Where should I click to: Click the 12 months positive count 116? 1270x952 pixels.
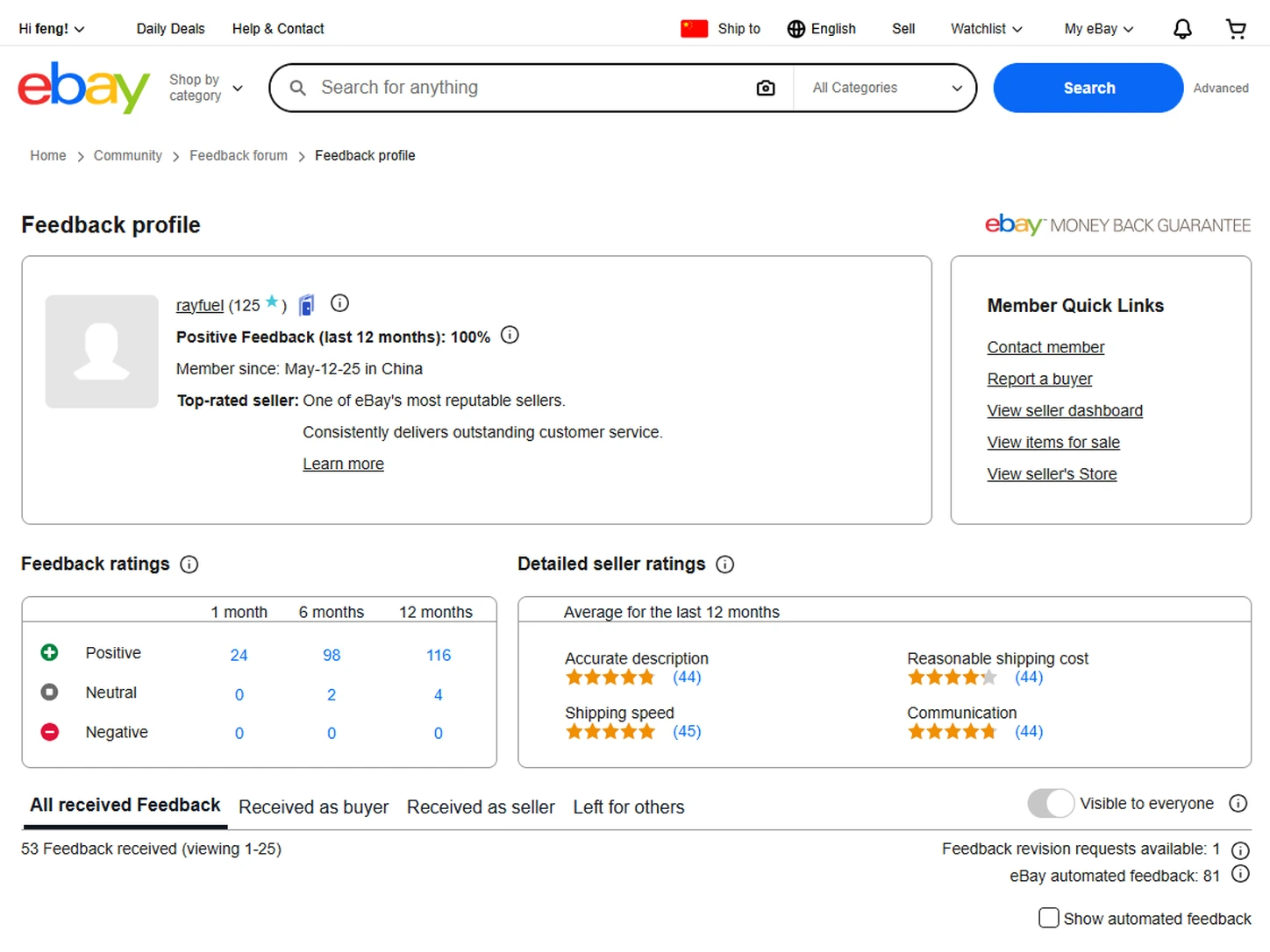(439, 655)
